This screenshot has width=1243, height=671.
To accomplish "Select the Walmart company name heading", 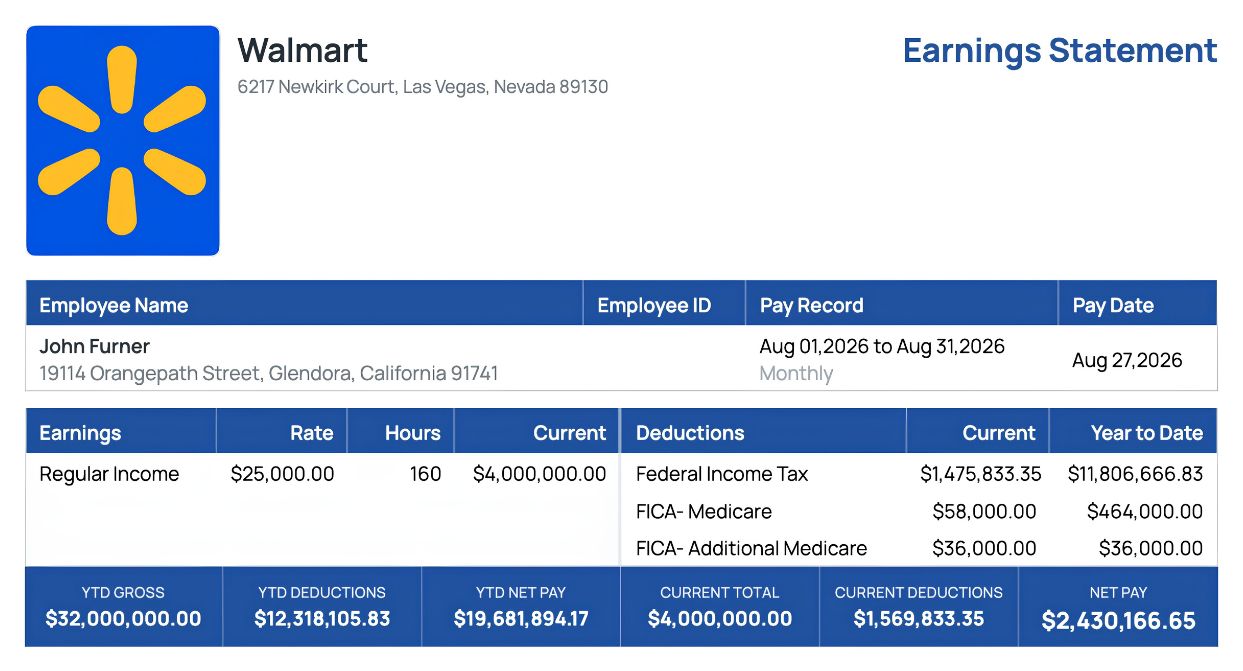I will point(303,50).
